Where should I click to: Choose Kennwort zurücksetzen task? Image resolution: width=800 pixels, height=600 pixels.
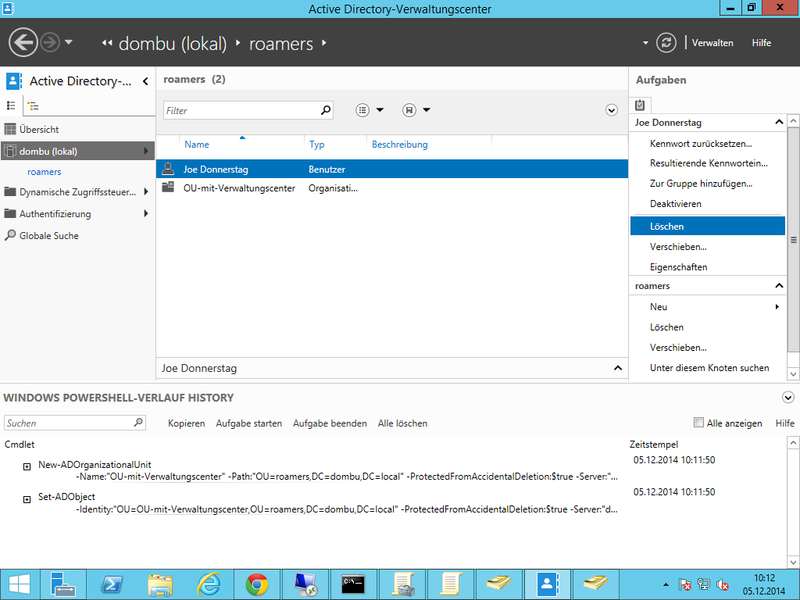(x=701, y=143)
